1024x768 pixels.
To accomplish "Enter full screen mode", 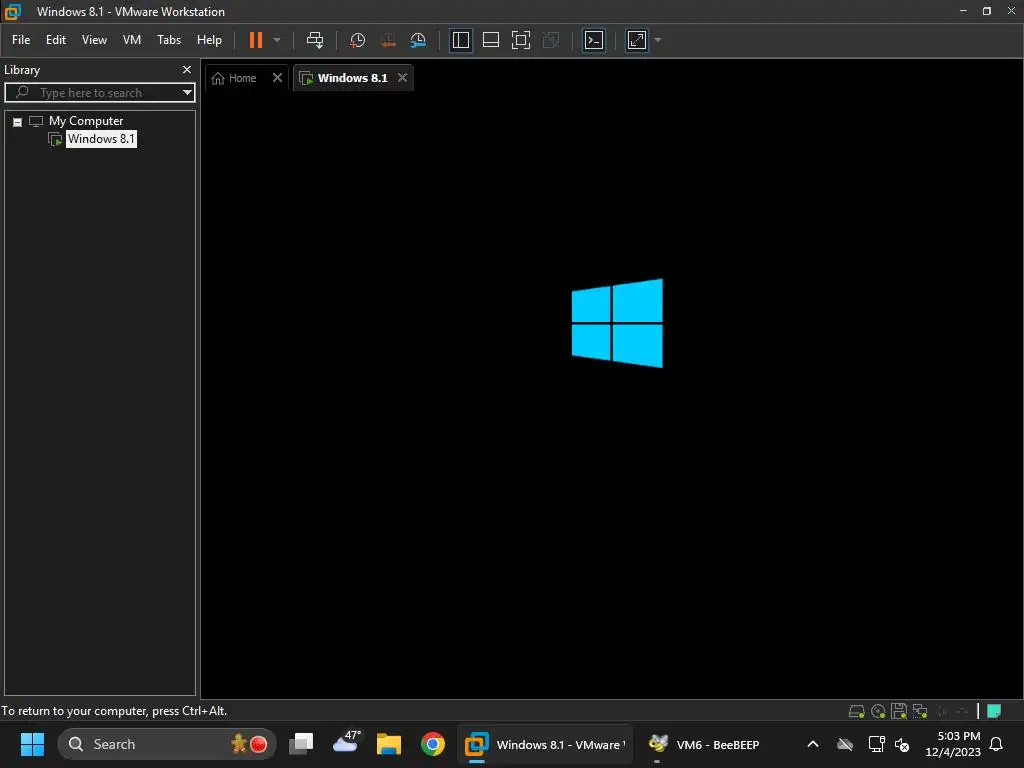I will click(x=520, y=40).
